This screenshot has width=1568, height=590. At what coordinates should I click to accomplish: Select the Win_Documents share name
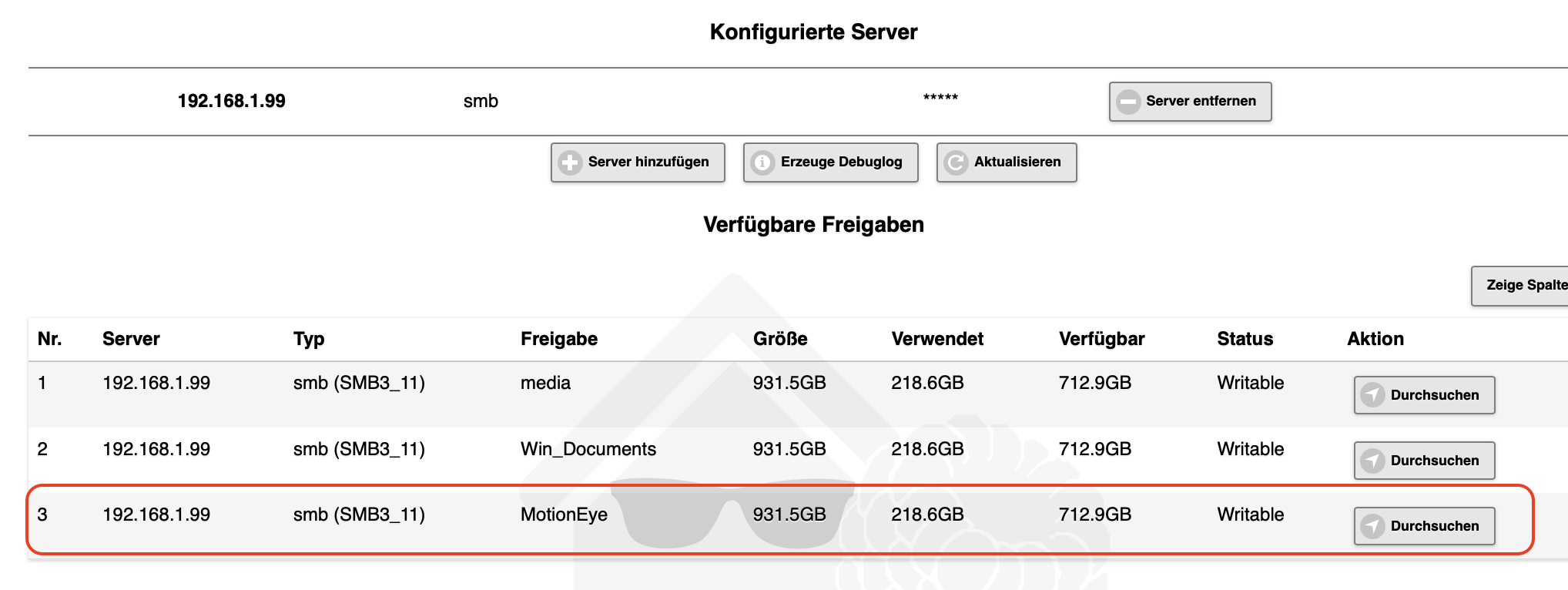[x=588, y=449]
